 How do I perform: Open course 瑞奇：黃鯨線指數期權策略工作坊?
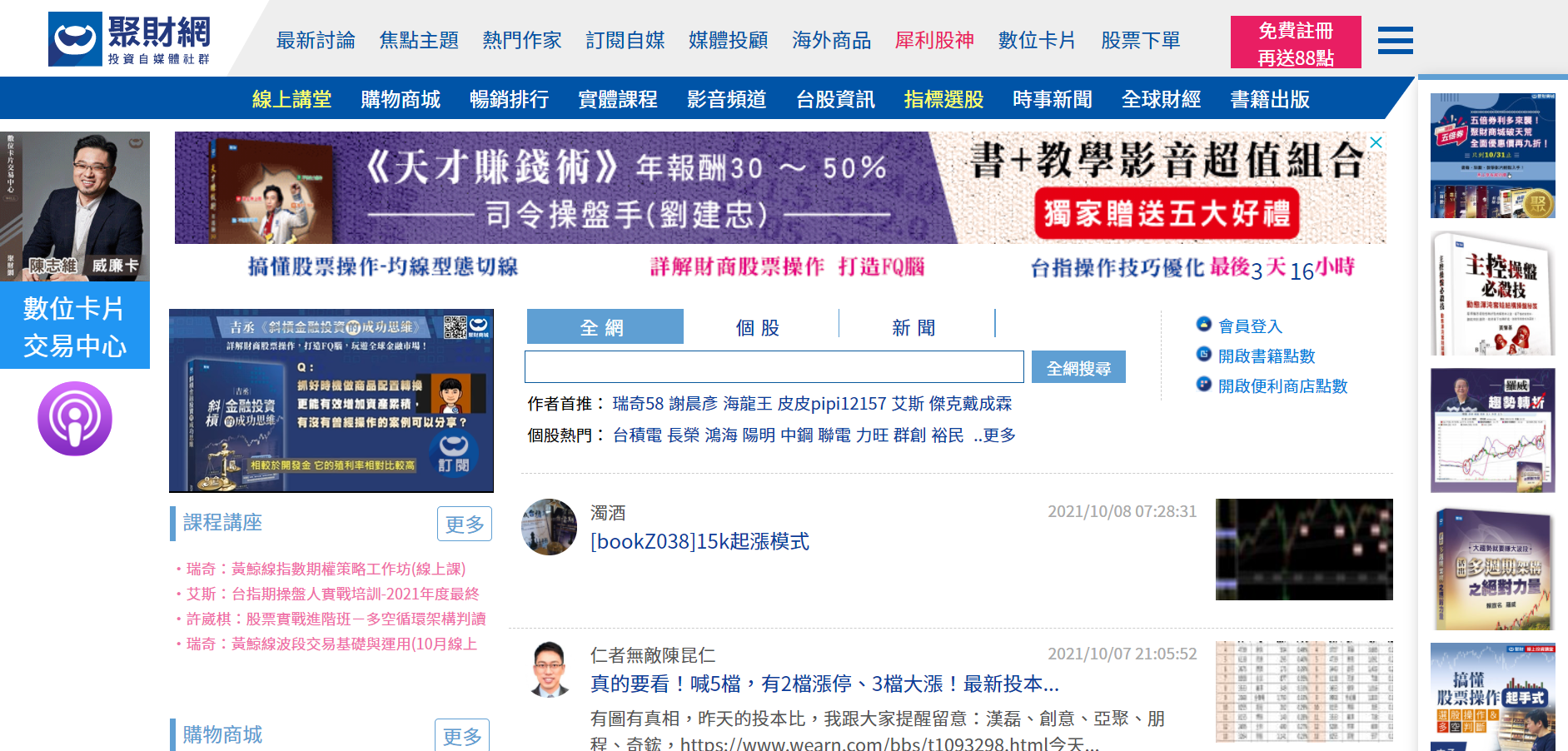click(326, 569)
